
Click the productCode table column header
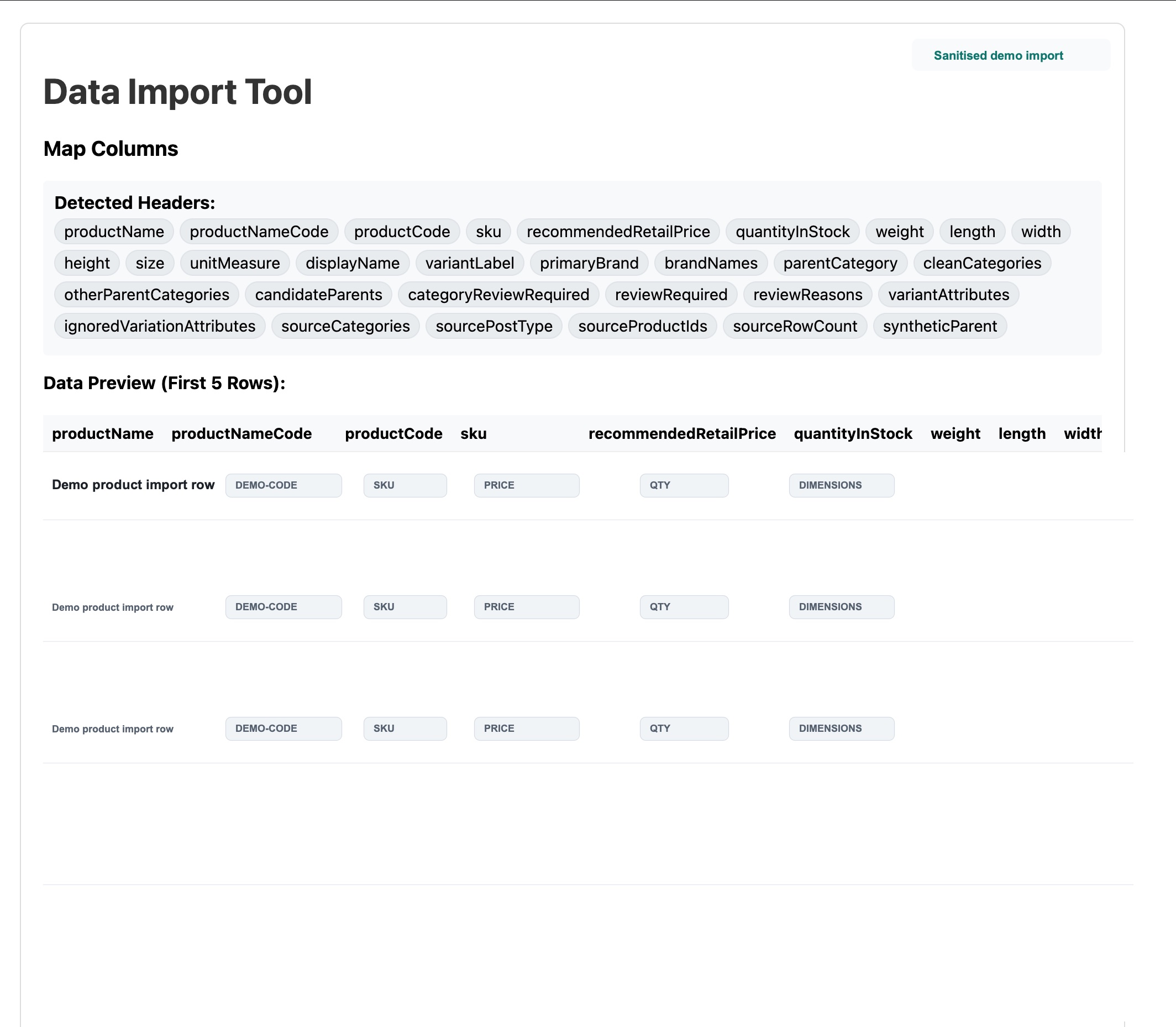[393, 434]
